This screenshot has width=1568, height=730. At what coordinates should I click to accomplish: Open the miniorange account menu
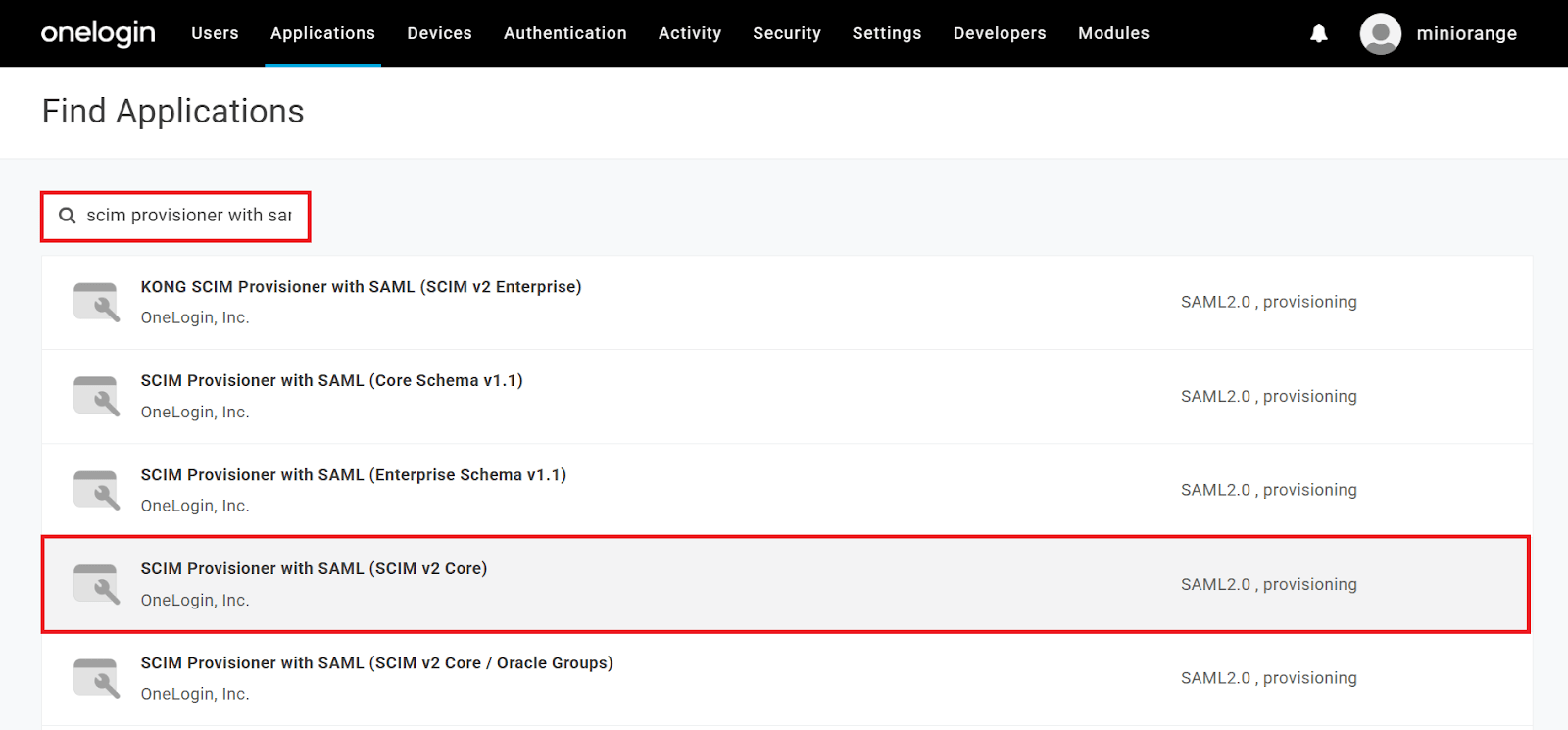(1466, 33)
